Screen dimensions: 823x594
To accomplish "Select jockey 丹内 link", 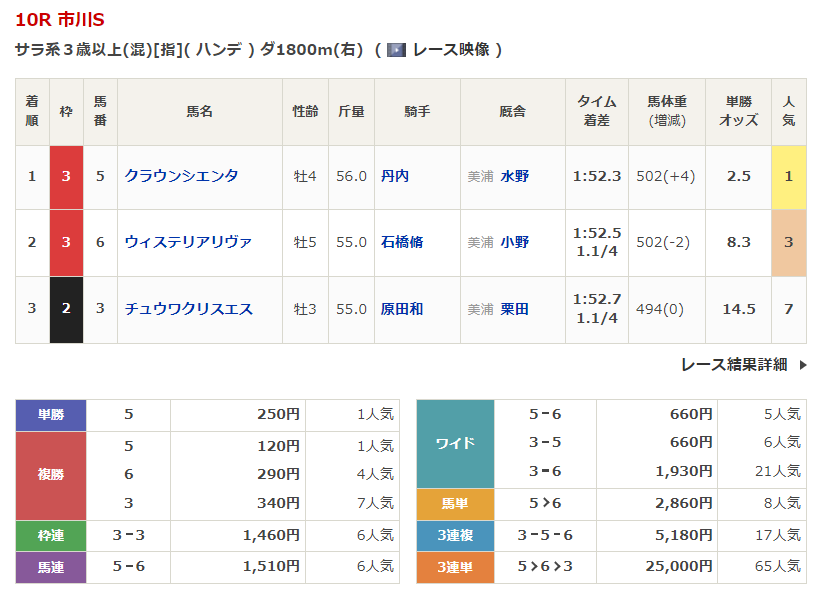I will tap(395, 176).
